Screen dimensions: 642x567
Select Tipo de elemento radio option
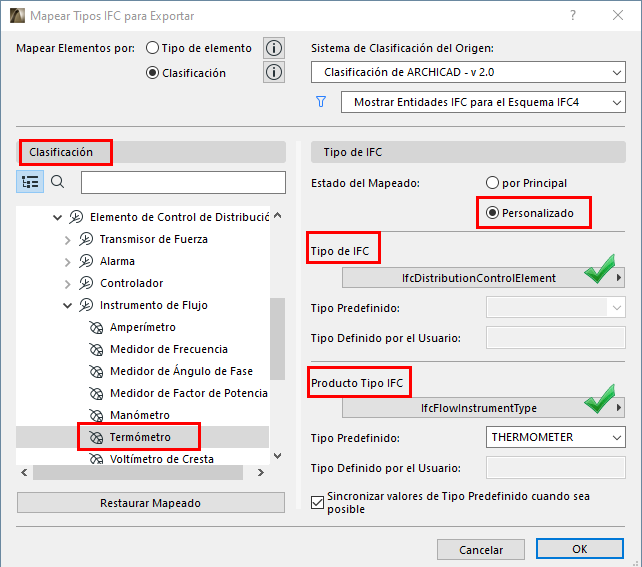coord(152,48)
